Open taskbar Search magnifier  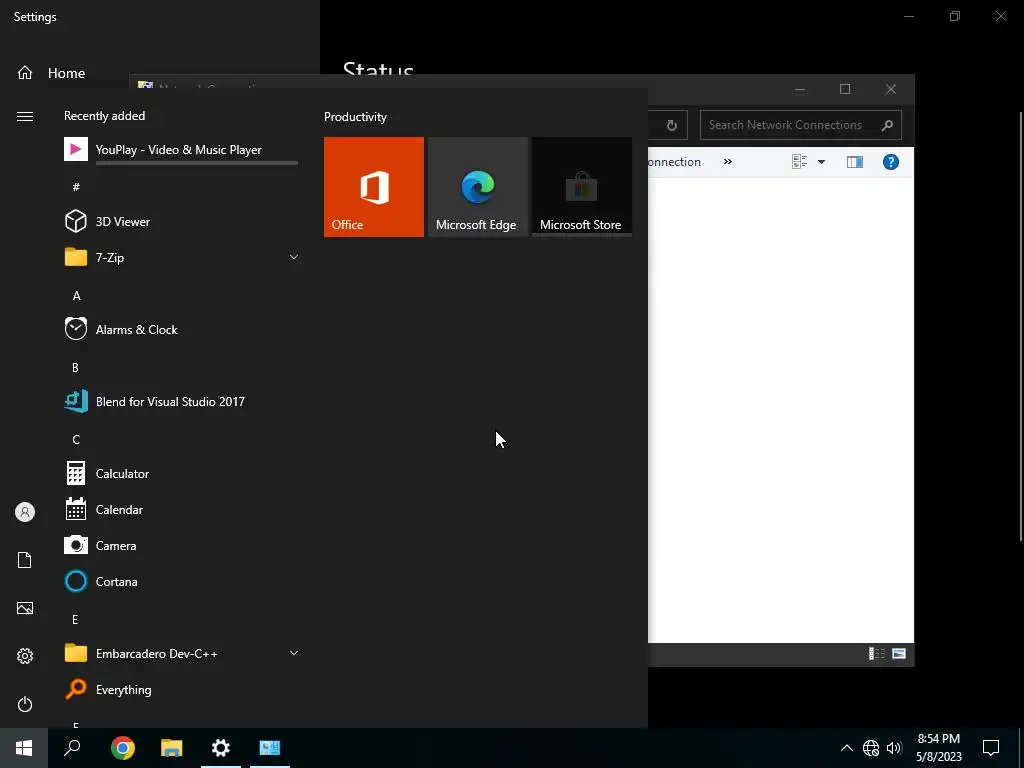(72, 748)
